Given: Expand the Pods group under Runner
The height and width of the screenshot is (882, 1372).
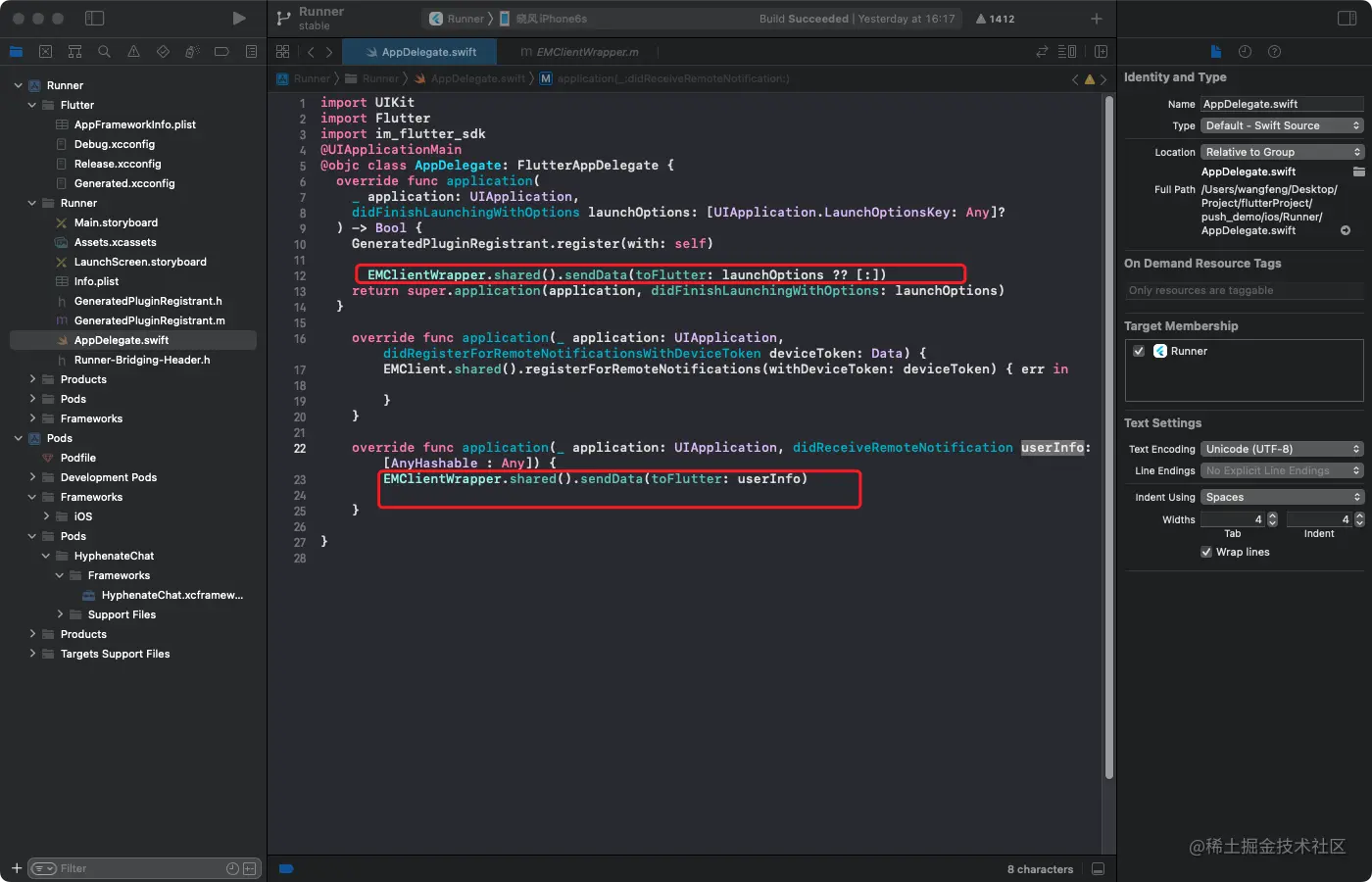Looking at the screenshot, I should tap(31, 399).
